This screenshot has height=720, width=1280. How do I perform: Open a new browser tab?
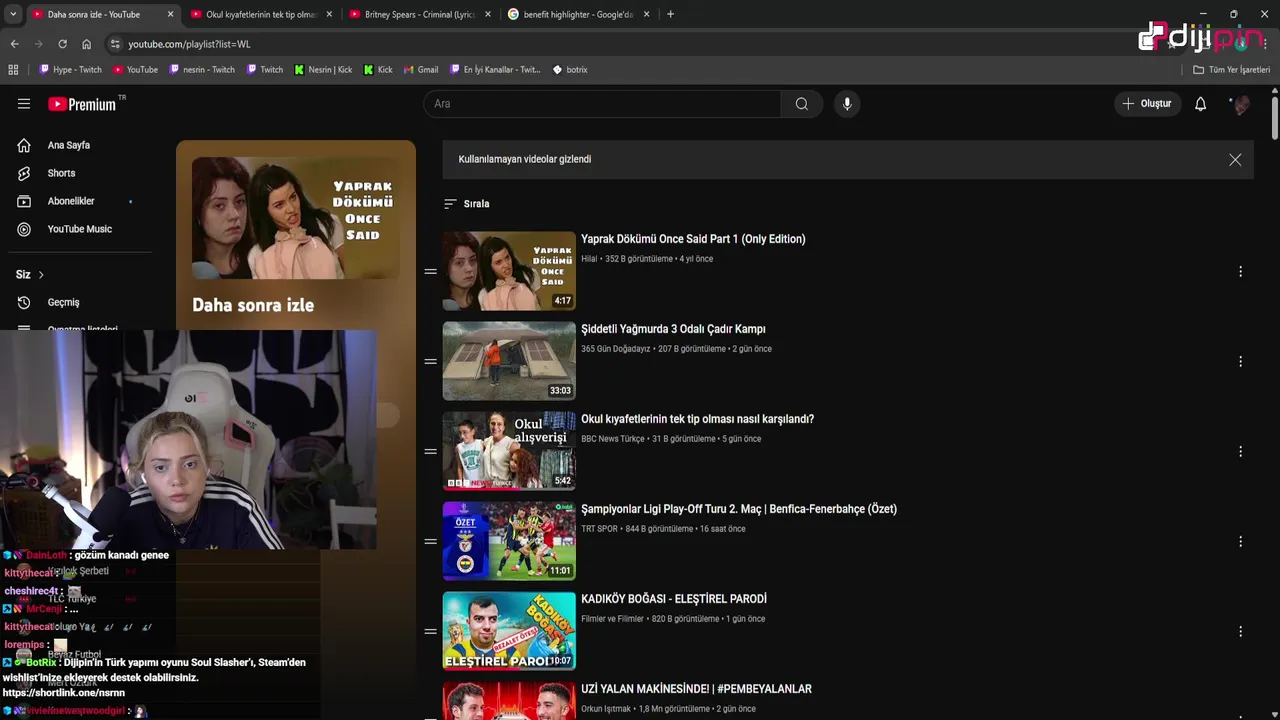670,14
